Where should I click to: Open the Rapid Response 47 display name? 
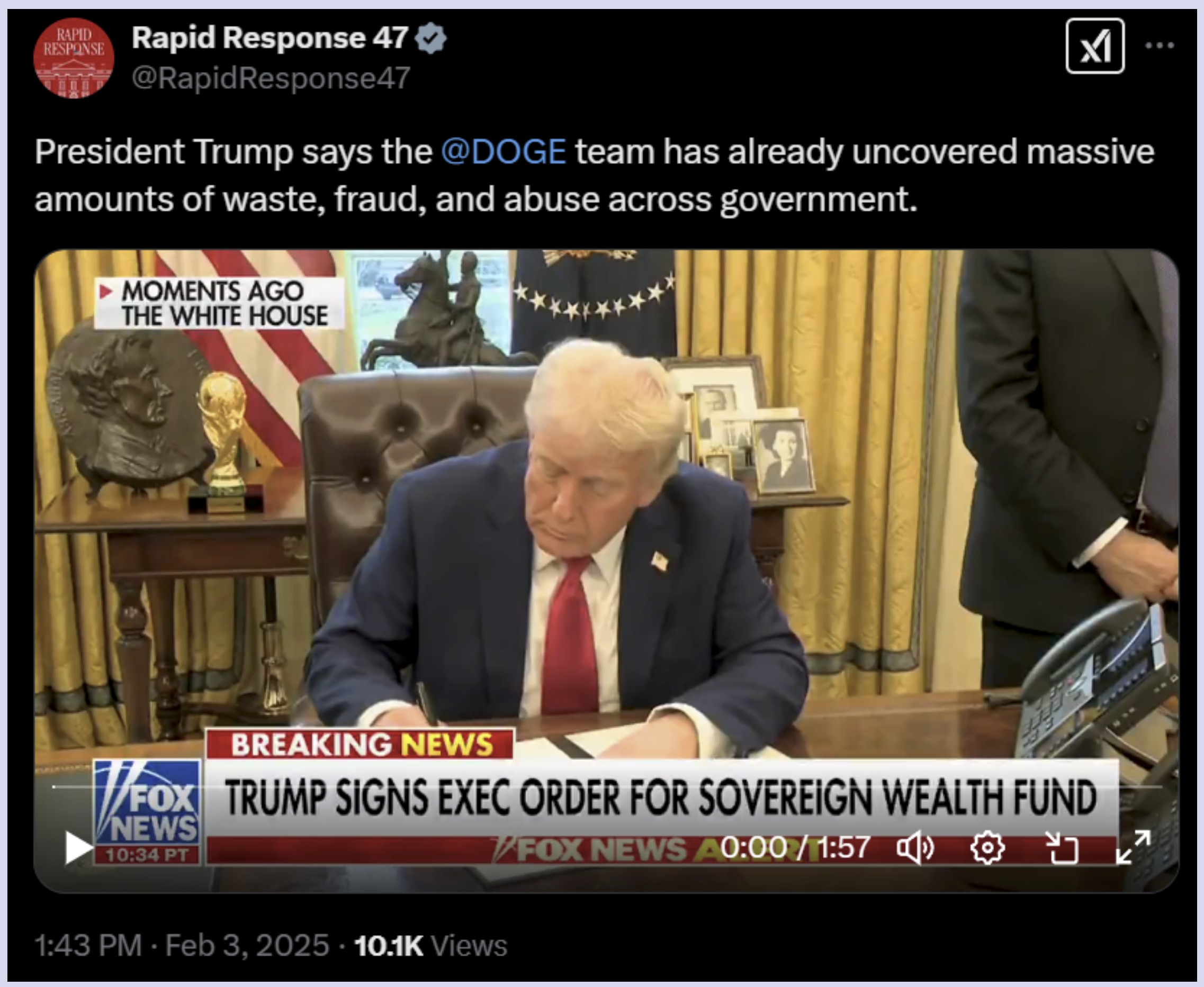point(269,38)
